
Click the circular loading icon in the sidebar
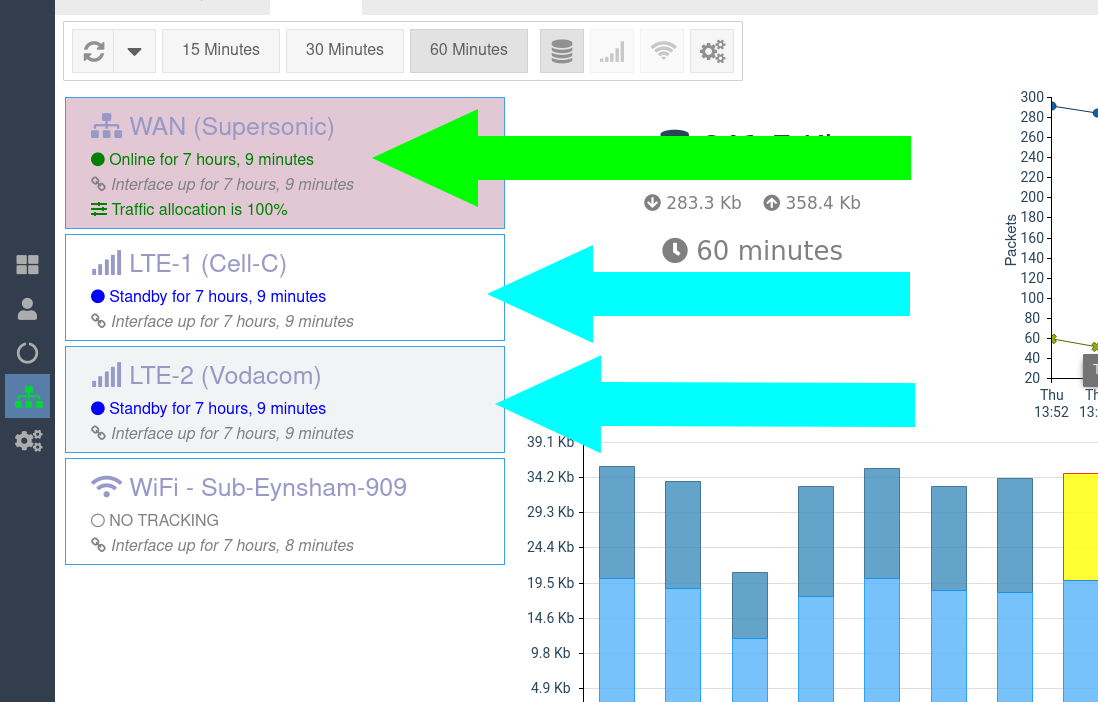click(x=27, y=353)
